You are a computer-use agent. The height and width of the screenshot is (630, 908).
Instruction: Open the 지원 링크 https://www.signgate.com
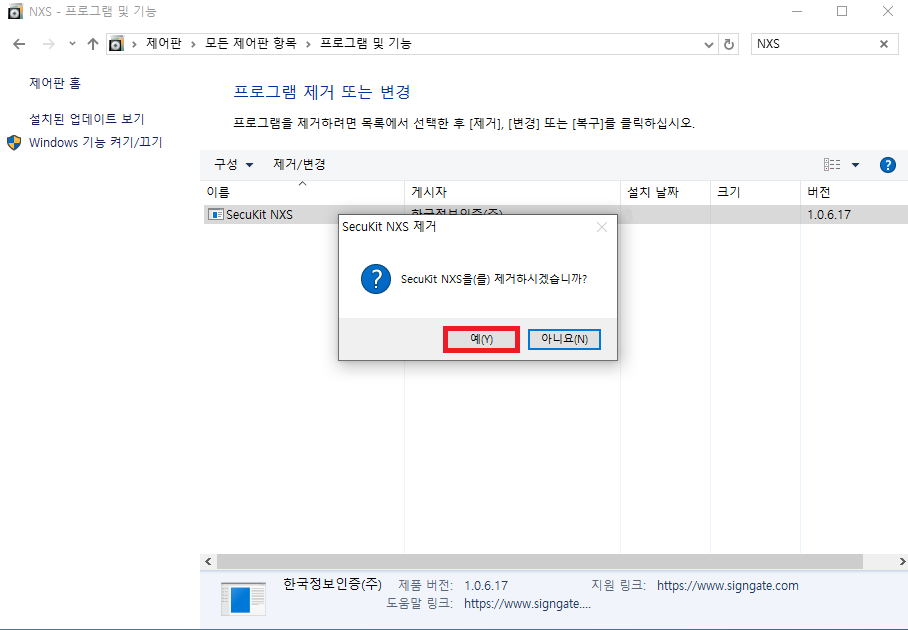pos(727,586)
